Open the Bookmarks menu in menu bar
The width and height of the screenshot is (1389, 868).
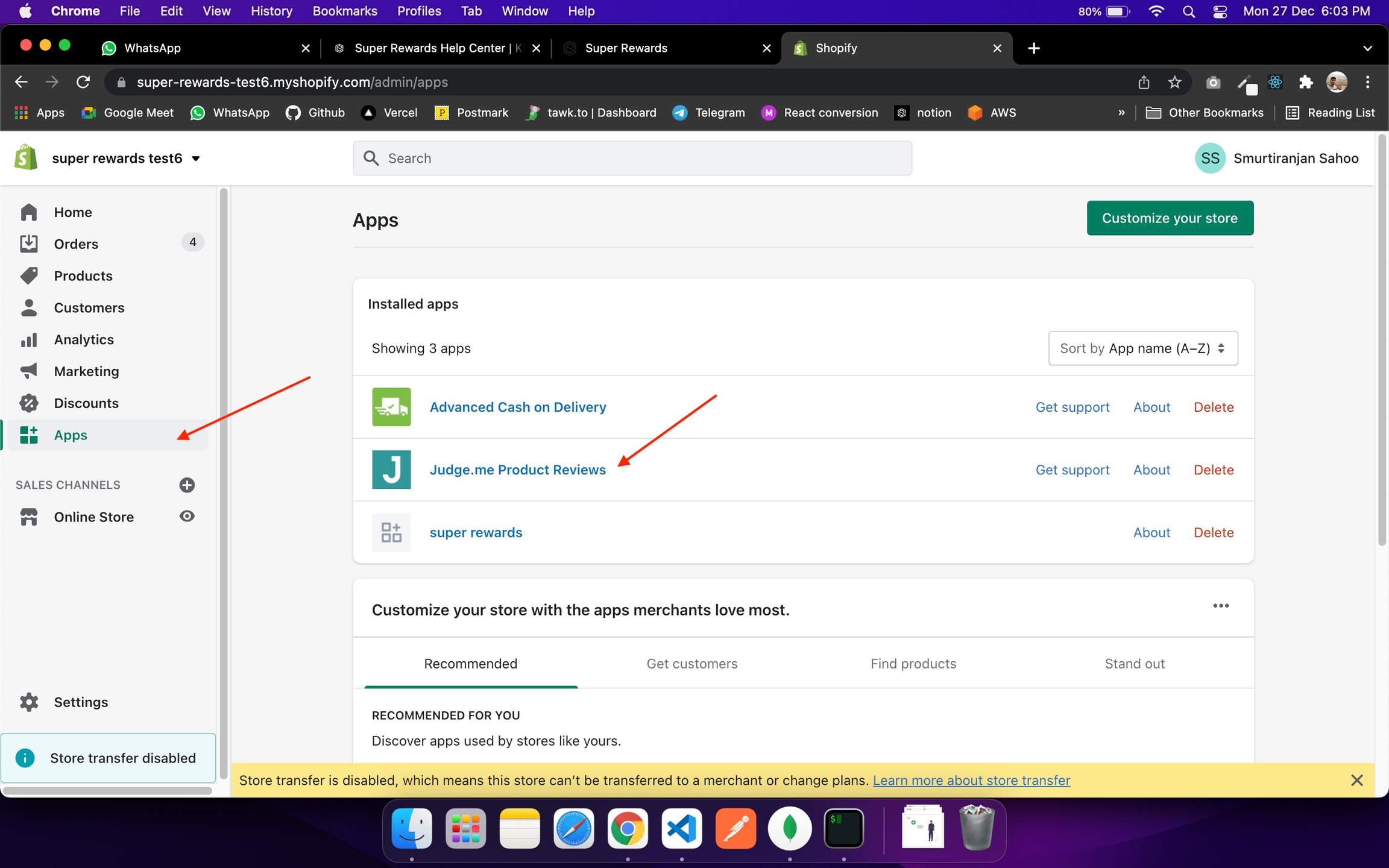pos(344,11)
